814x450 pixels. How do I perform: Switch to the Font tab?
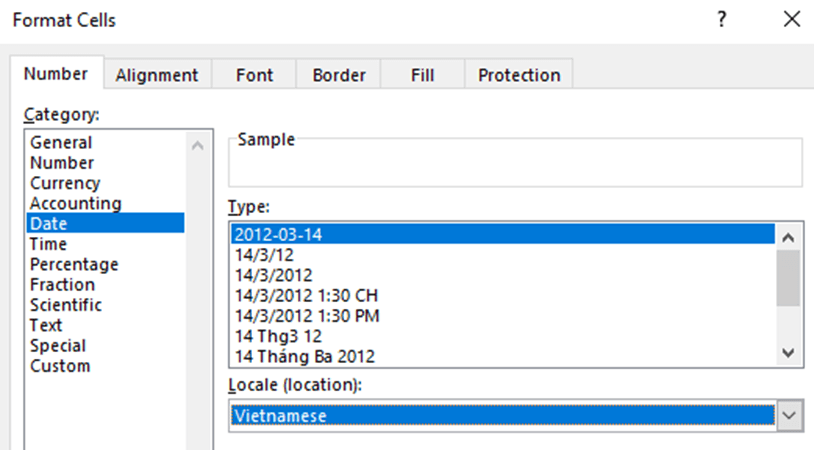(x=254, y=75)
